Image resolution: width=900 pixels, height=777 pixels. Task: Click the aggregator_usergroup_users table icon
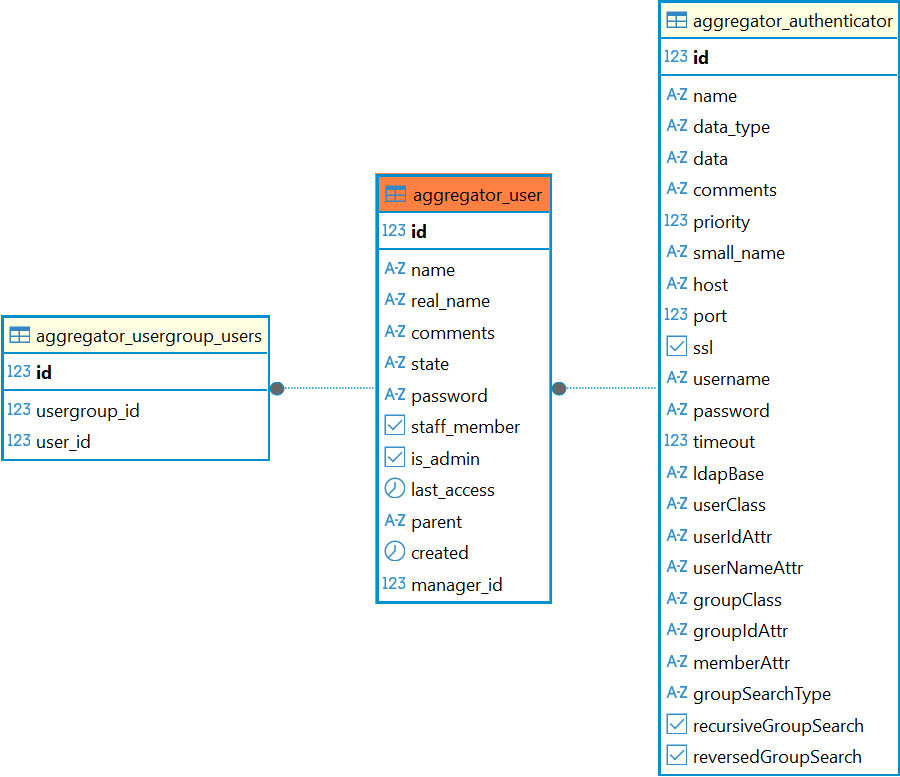point(20,336)
